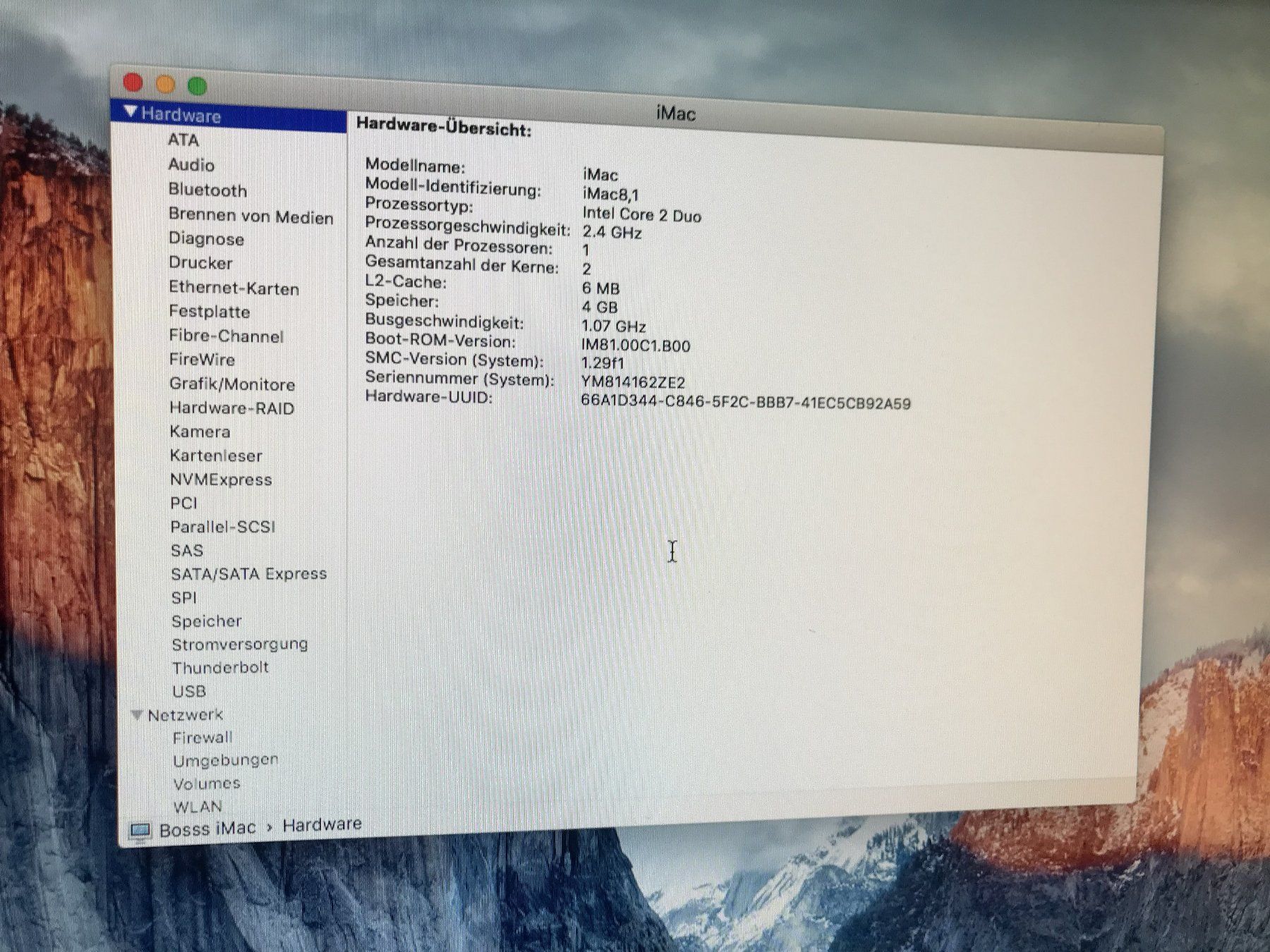Viewport: 1270px width, 952px height.
Task: Click the iMac window title
Action: 675,113
